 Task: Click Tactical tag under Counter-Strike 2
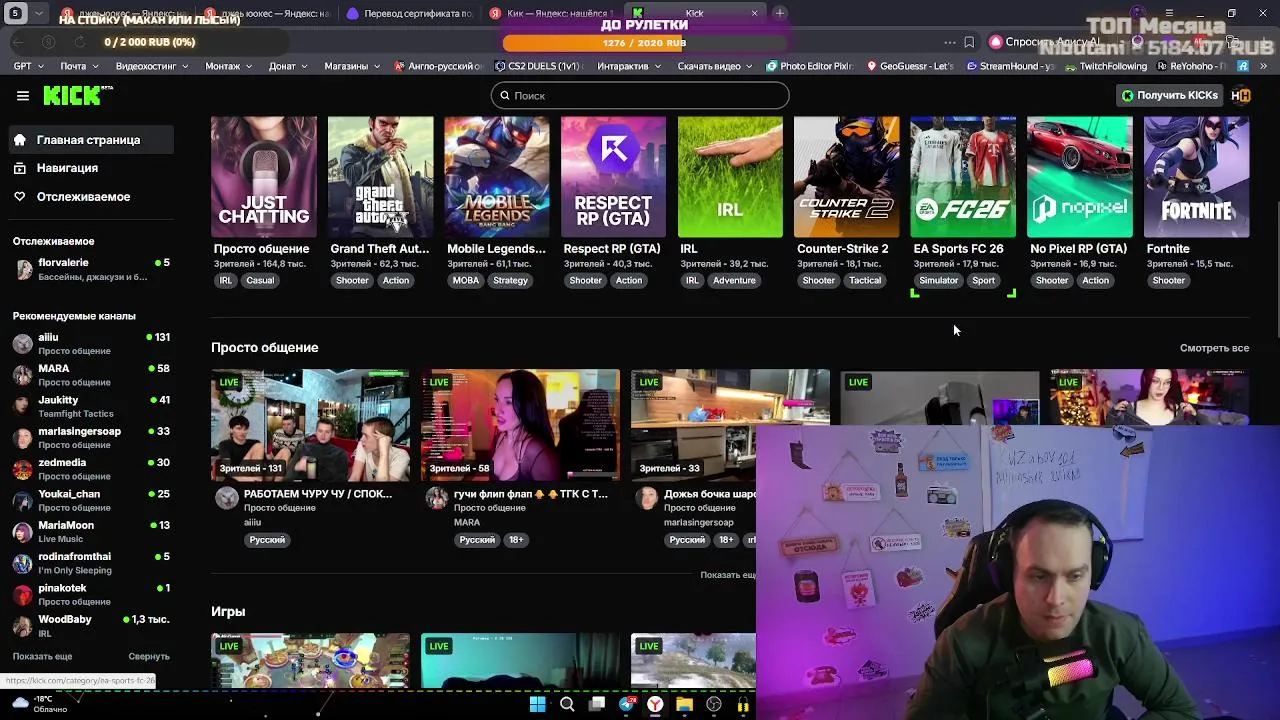pyautogui.click(x=865, y=280)
